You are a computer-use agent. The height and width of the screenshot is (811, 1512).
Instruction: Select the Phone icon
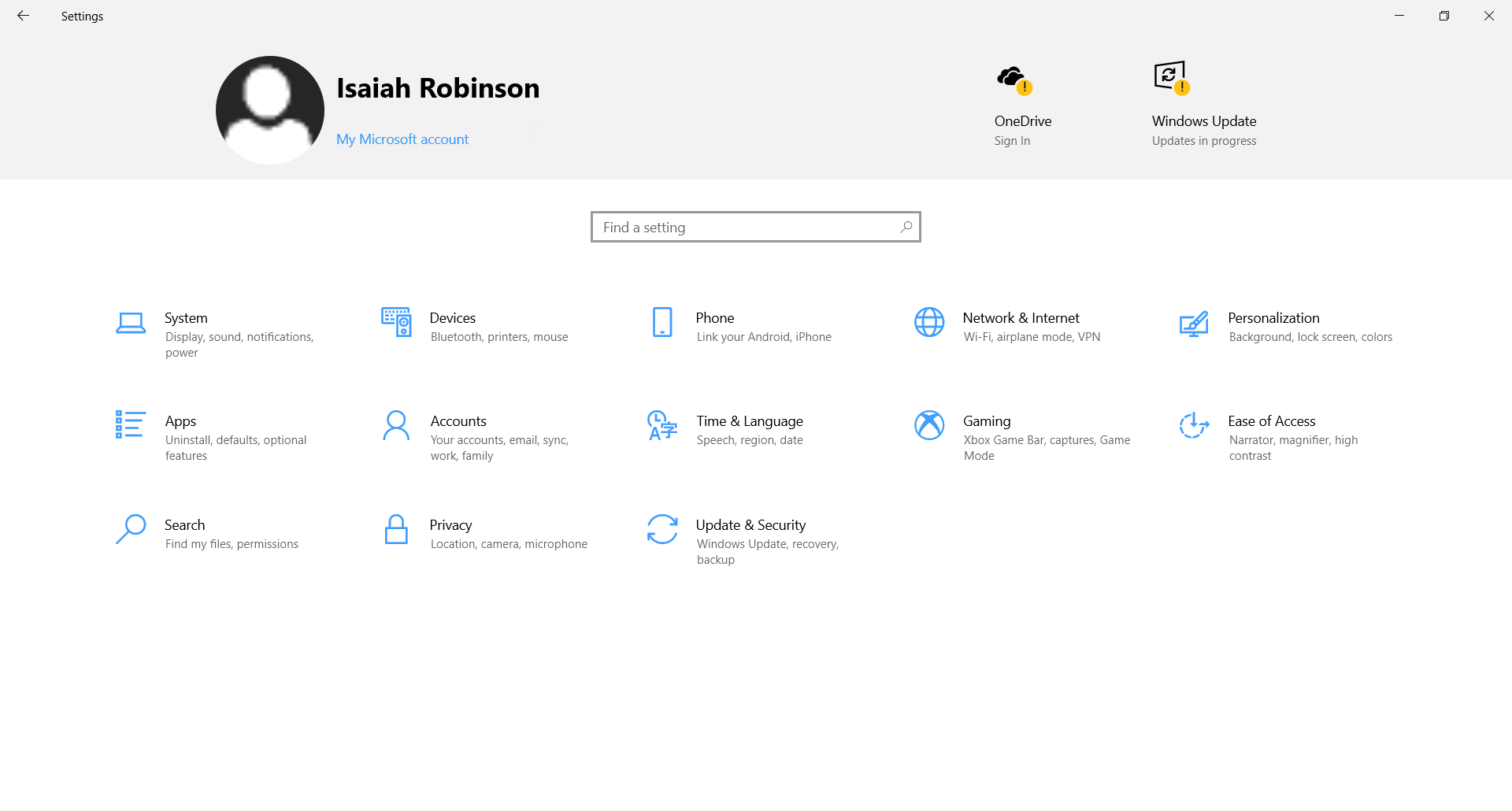pyautogui.click(x=662, y=322)
